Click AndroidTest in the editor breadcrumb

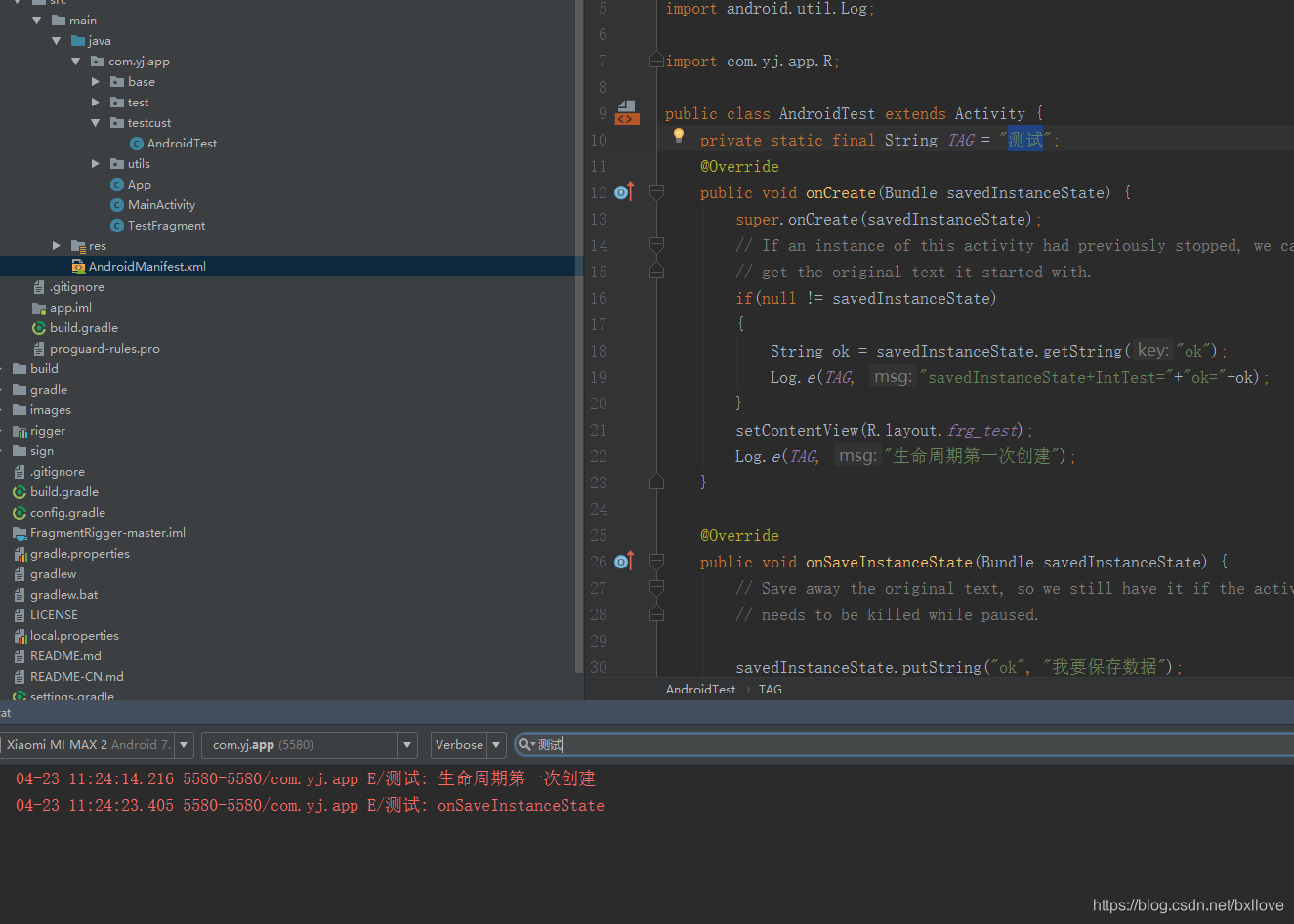(x=700, y=689)
